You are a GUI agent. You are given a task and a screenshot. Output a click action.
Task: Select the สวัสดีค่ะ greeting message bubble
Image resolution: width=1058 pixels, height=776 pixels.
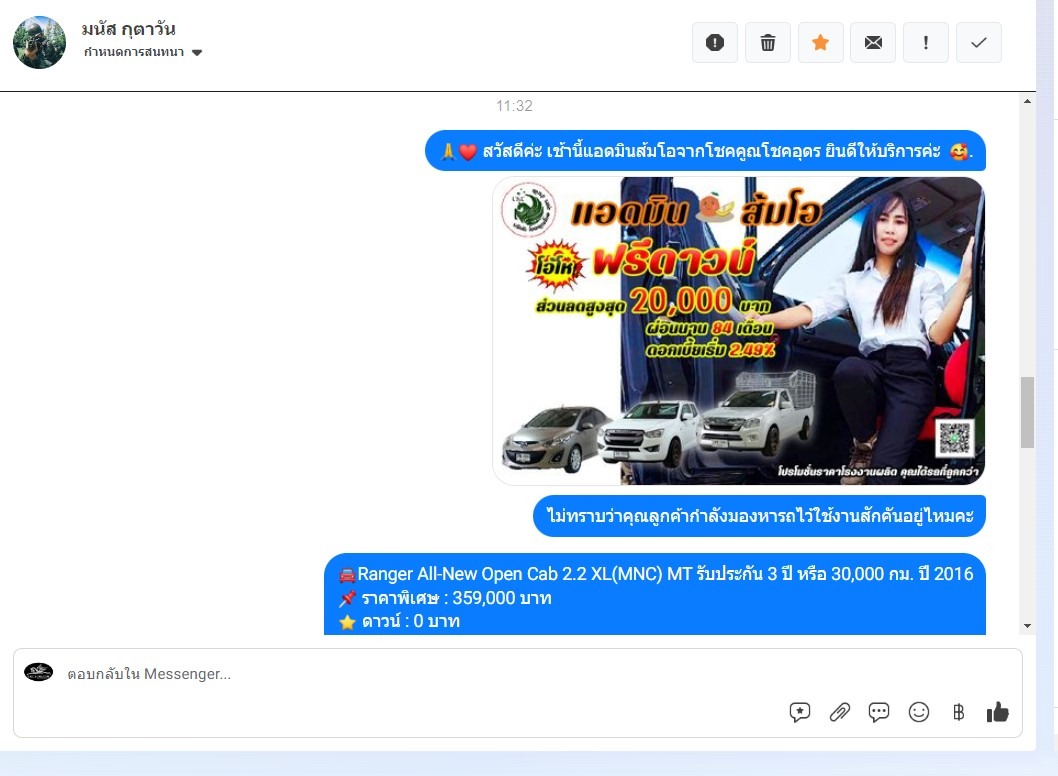(x=705, y=150)
